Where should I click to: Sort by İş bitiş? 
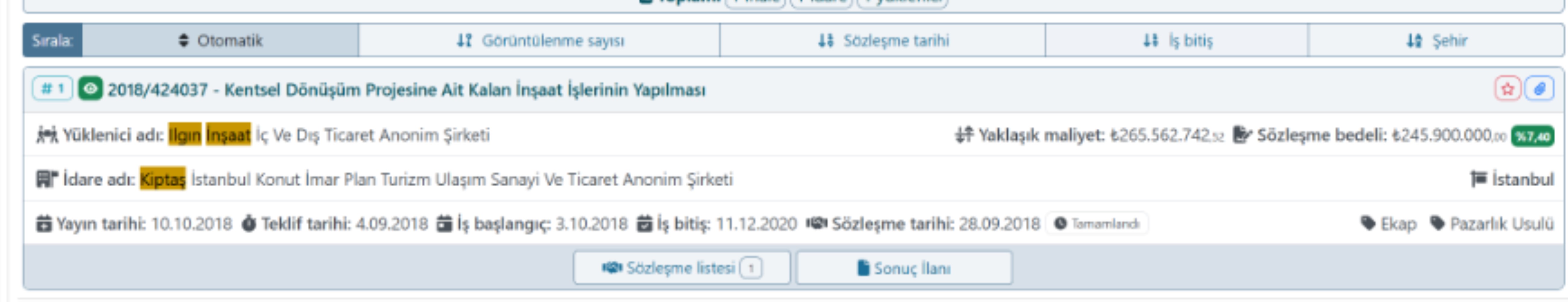[1177, 40]
